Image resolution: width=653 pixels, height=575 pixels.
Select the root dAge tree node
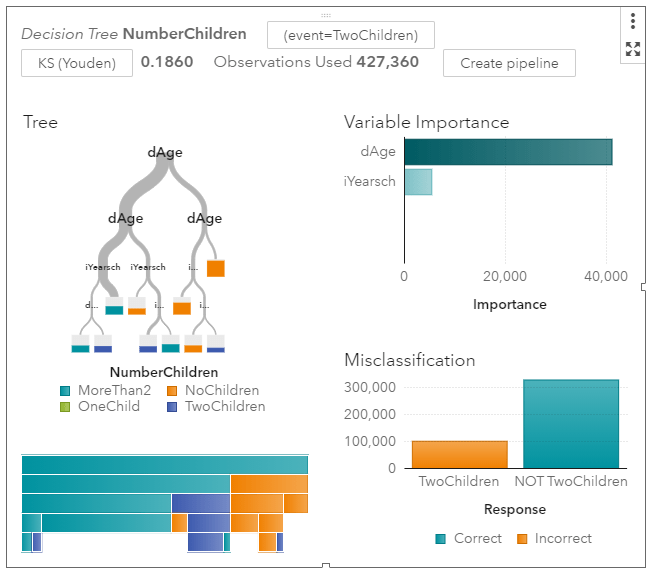tap(165, 152)
